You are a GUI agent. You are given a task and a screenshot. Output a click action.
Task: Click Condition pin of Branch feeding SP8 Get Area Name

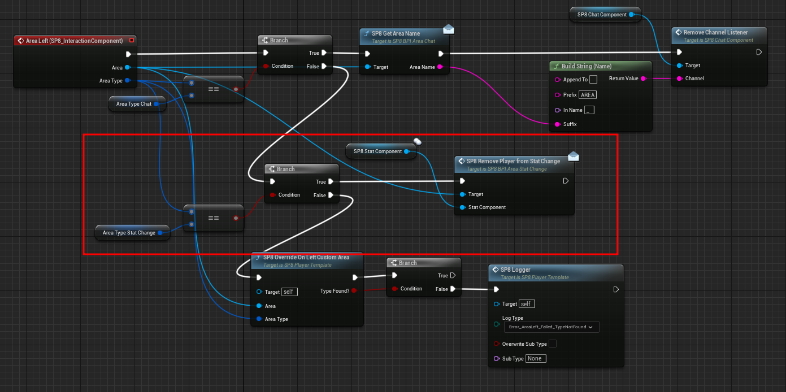coord(266,66)
